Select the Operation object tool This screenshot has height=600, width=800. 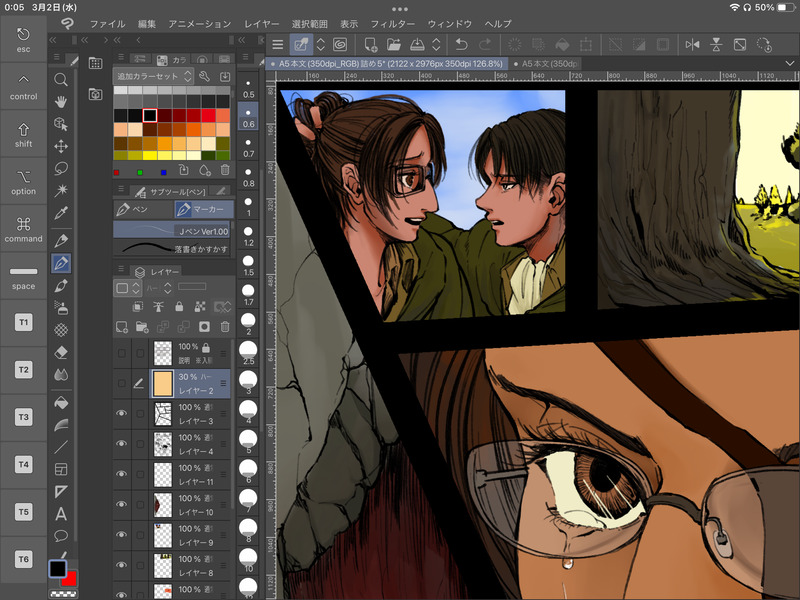[61, 124]
